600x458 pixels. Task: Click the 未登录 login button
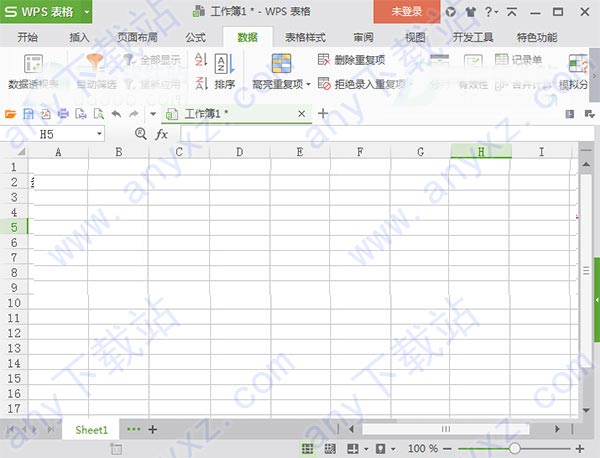point(407,12)
